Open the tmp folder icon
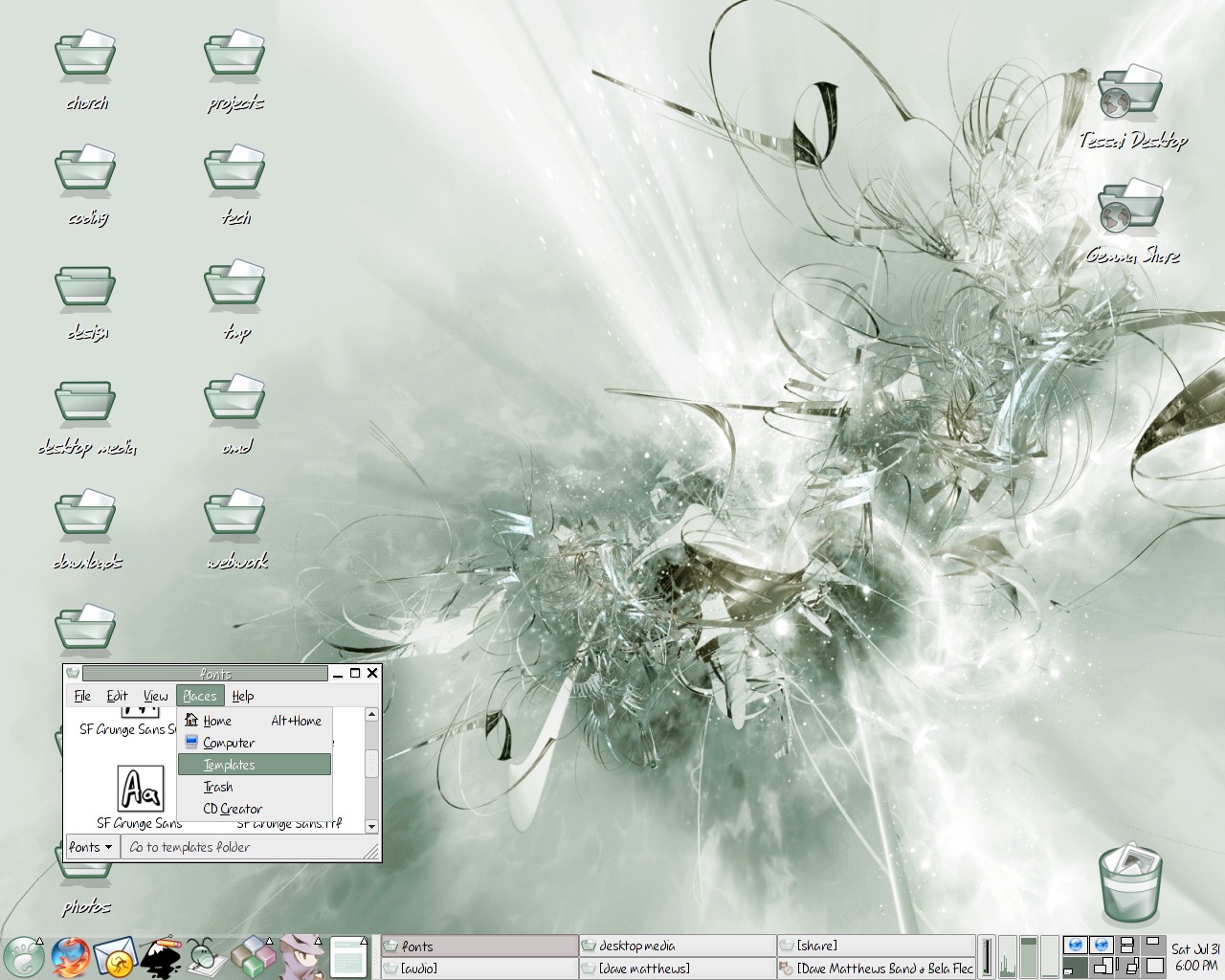 234,284
